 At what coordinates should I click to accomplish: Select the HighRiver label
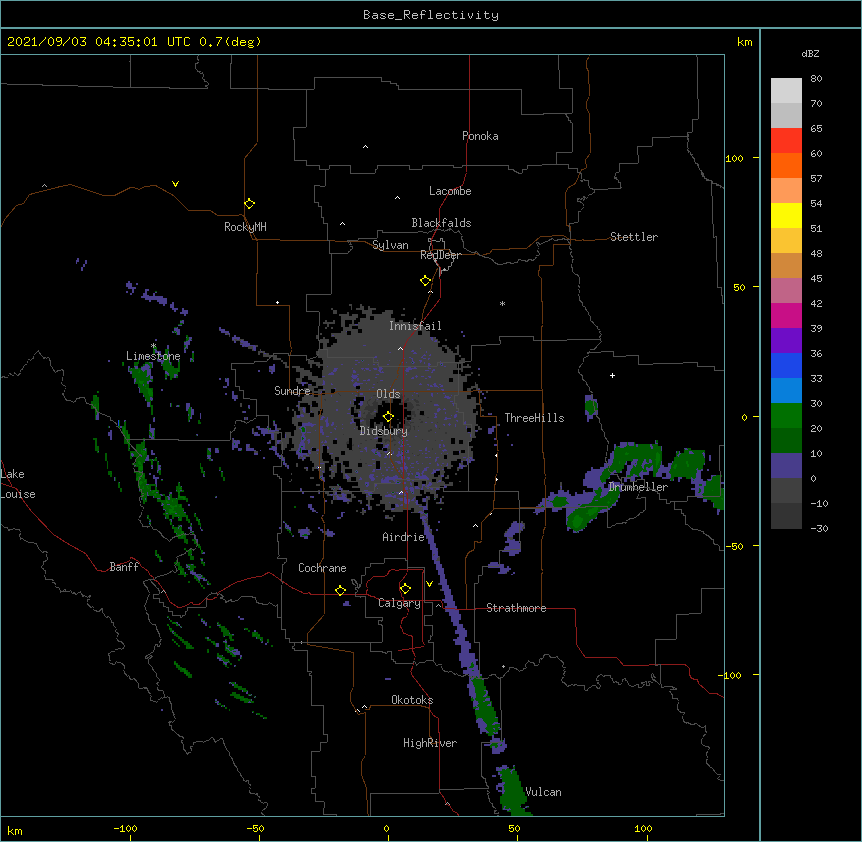tap(430, 743)
